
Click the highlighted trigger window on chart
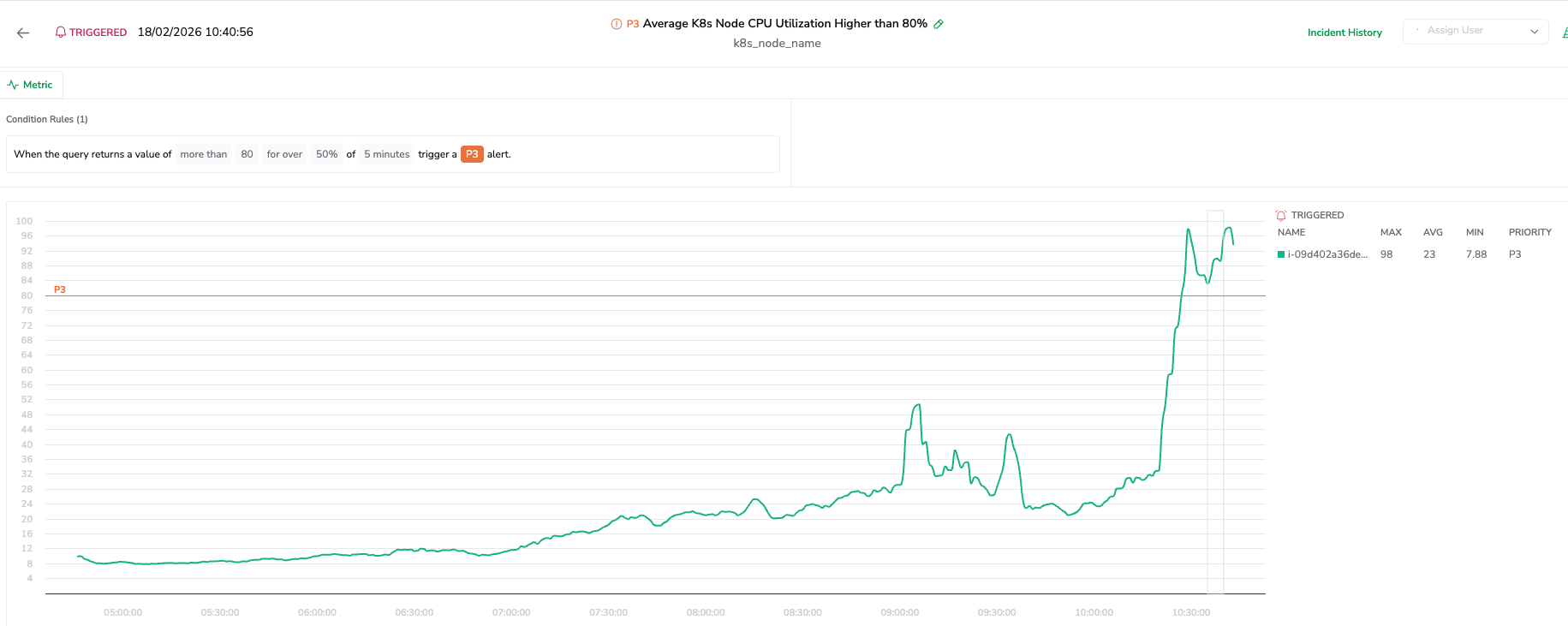(x=1215, y=402)
